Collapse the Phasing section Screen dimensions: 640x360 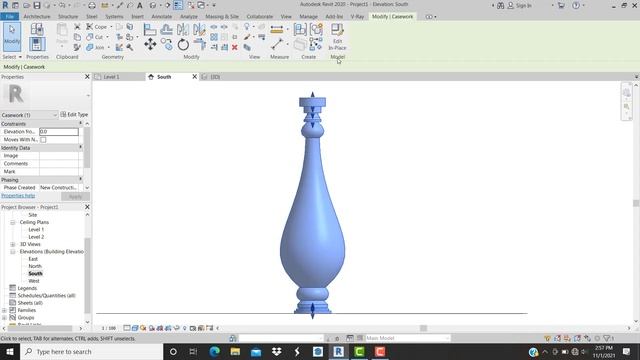[x=80, y=179]
